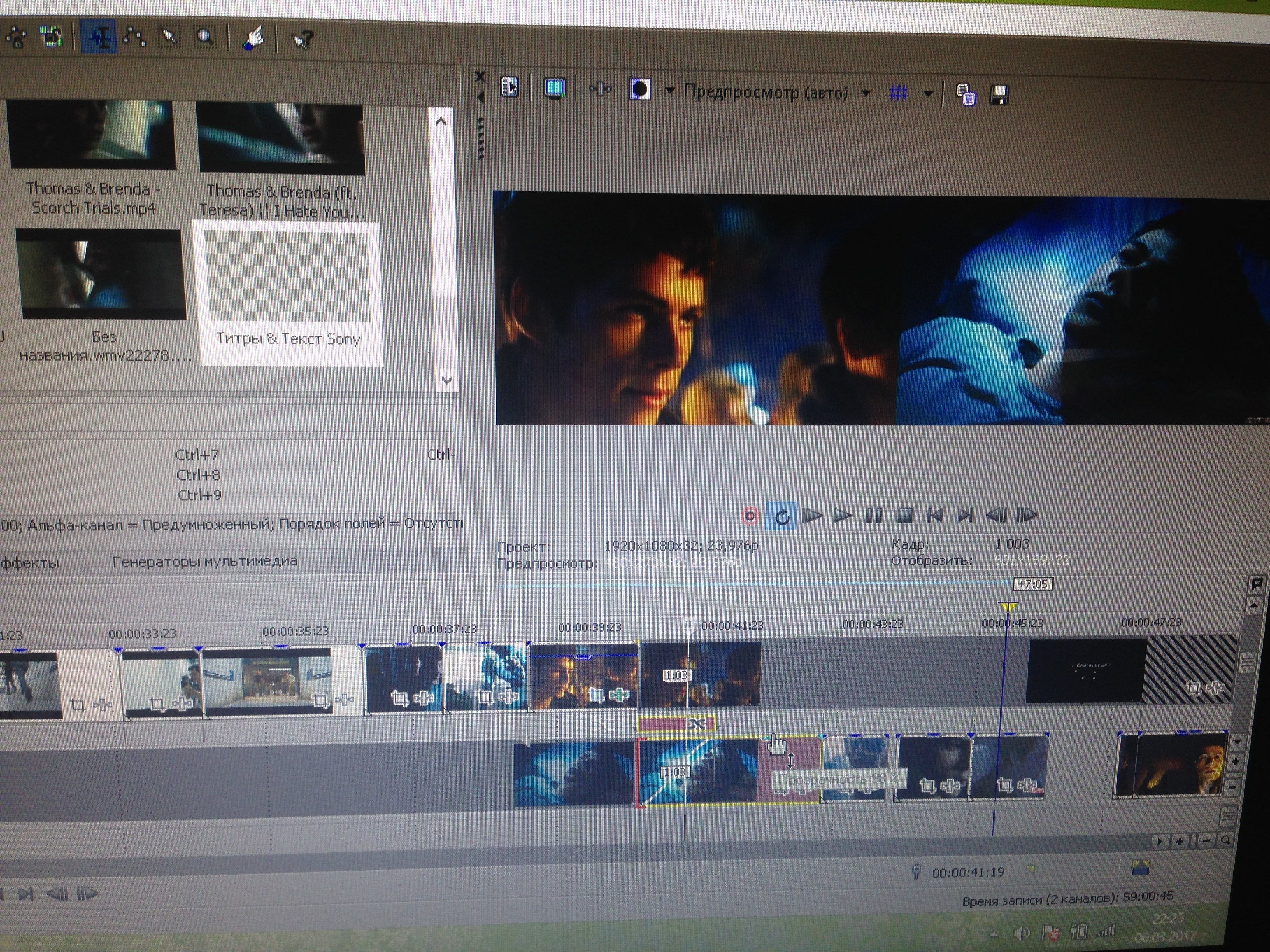Switch to the Генераторы мультимедиа tab
The image size is (1270, 952).
204,562
